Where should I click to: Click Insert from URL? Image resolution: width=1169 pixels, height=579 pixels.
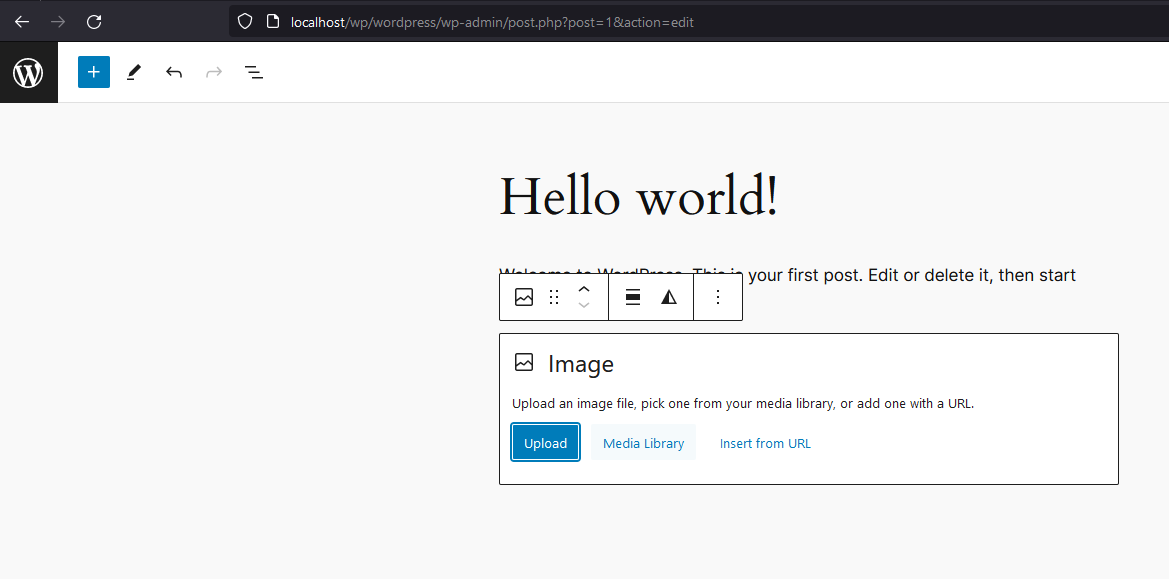click(765, 442)
